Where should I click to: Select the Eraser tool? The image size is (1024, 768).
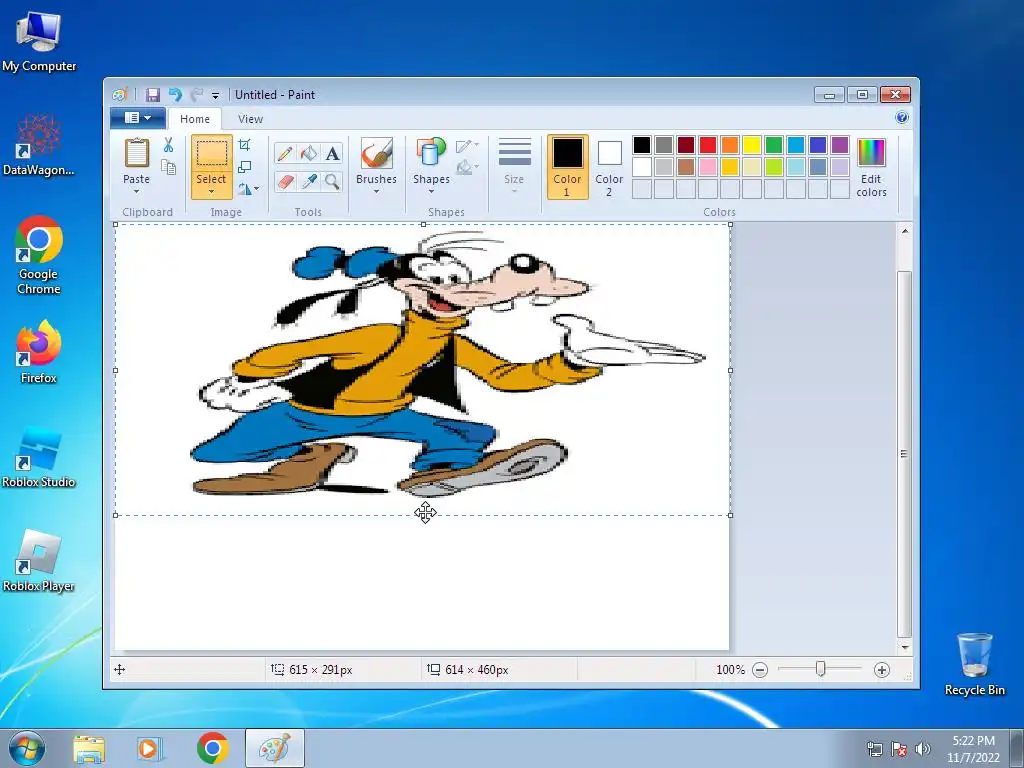285,181
